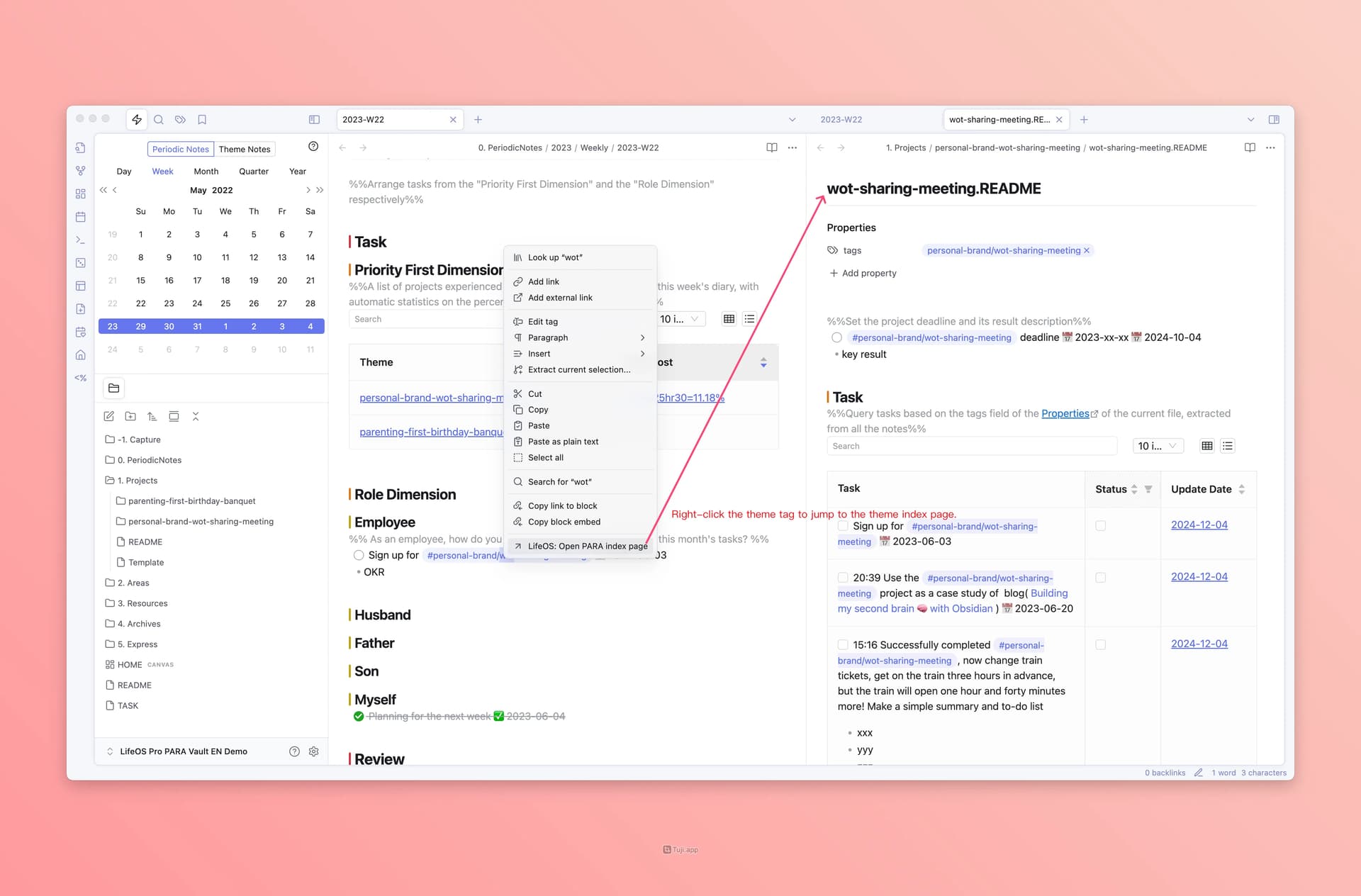Check the 'Sign up for' task checkbox
This screenshot has height=896, width=1361.
coord(843,526)
